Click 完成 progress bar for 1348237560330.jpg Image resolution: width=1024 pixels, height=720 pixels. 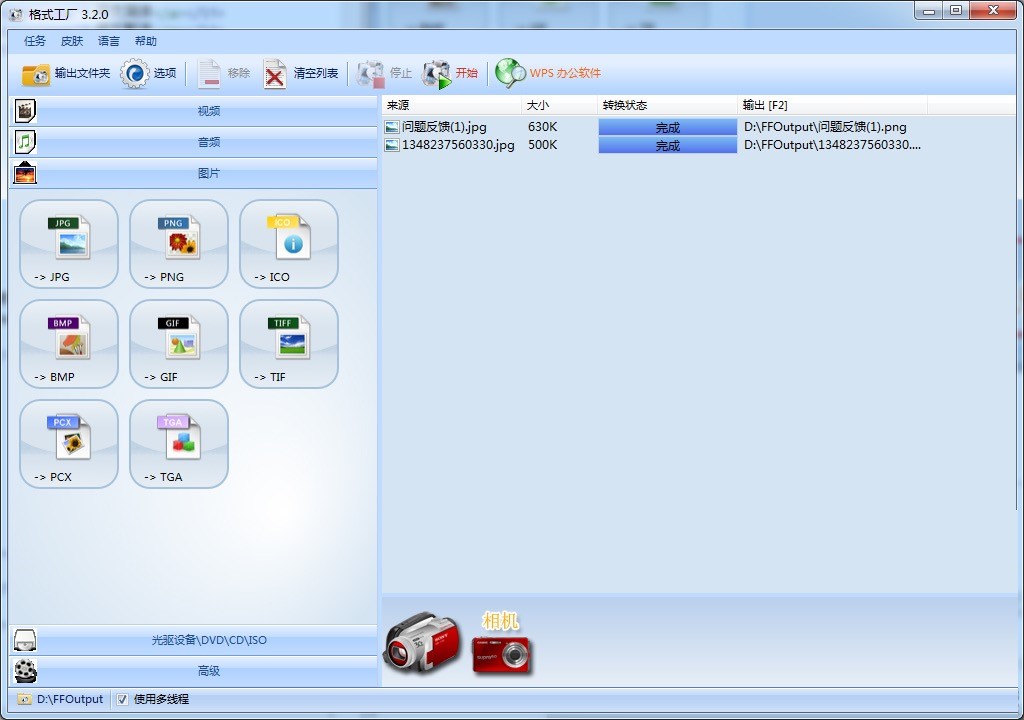pyautogui.click(x=667, y=145)
